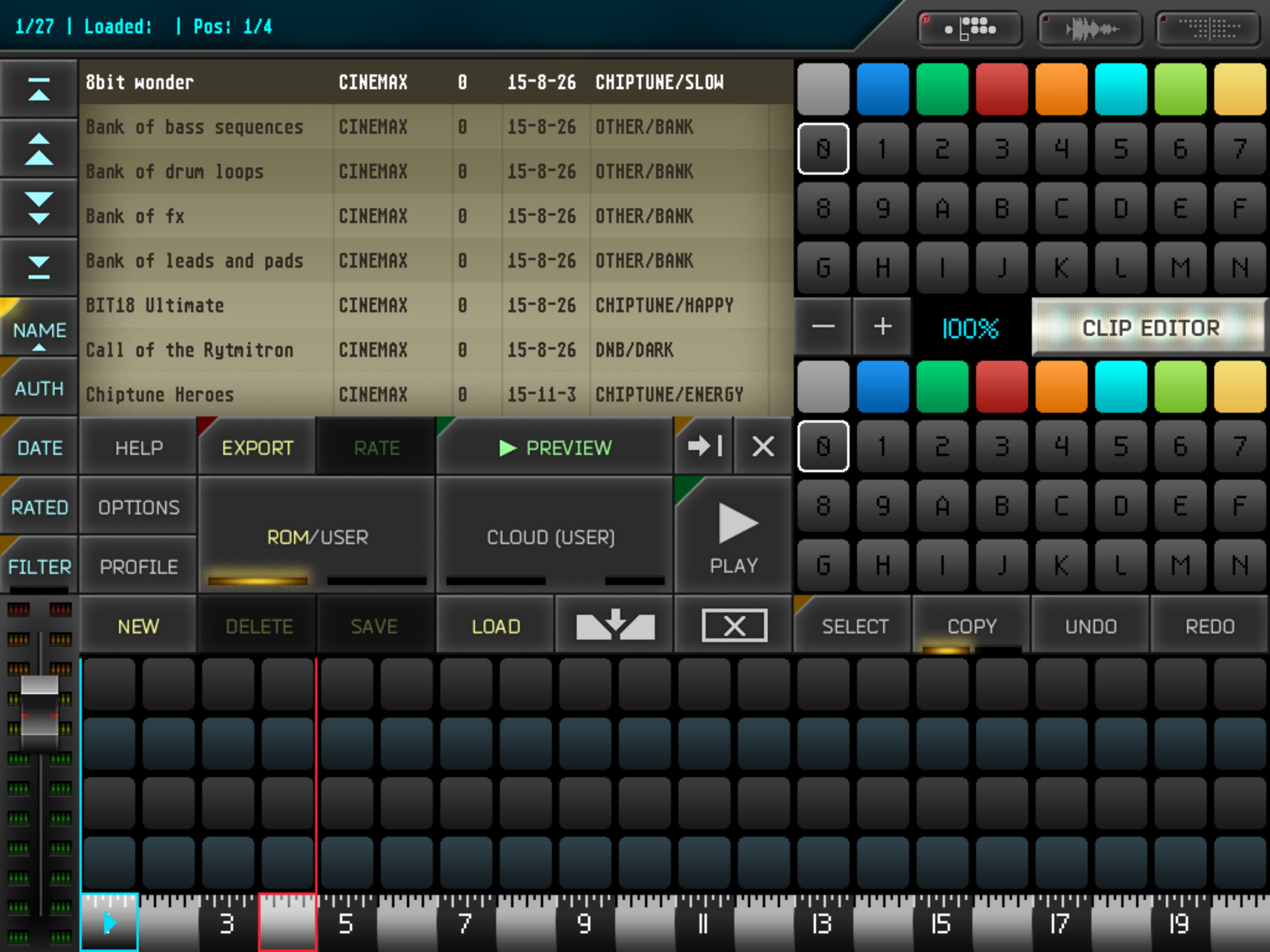Jump to top of song list
Image resolution: width=1270 pixels, height=952 pixels.
(38, 89)
